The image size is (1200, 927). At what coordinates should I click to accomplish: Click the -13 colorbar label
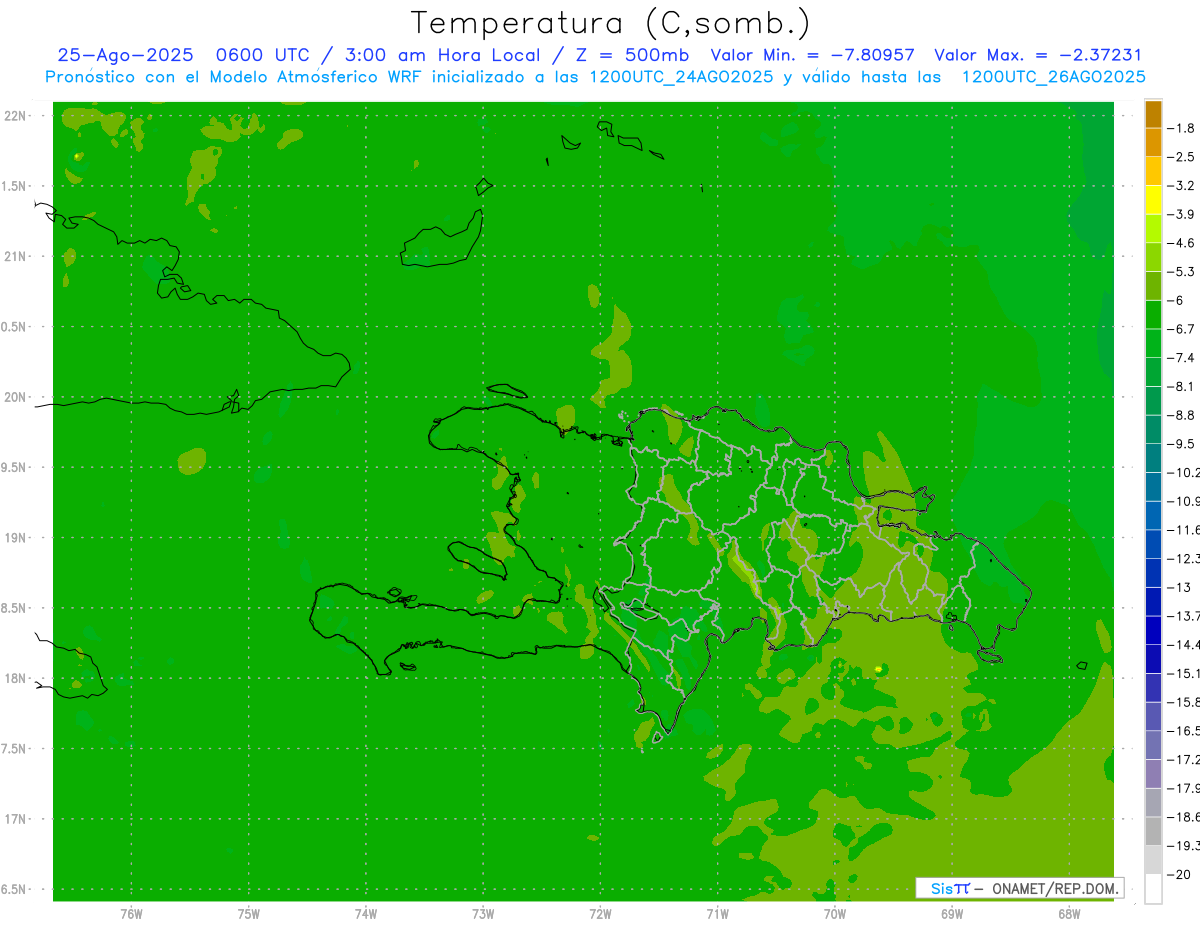click(x=1178, y=587)
